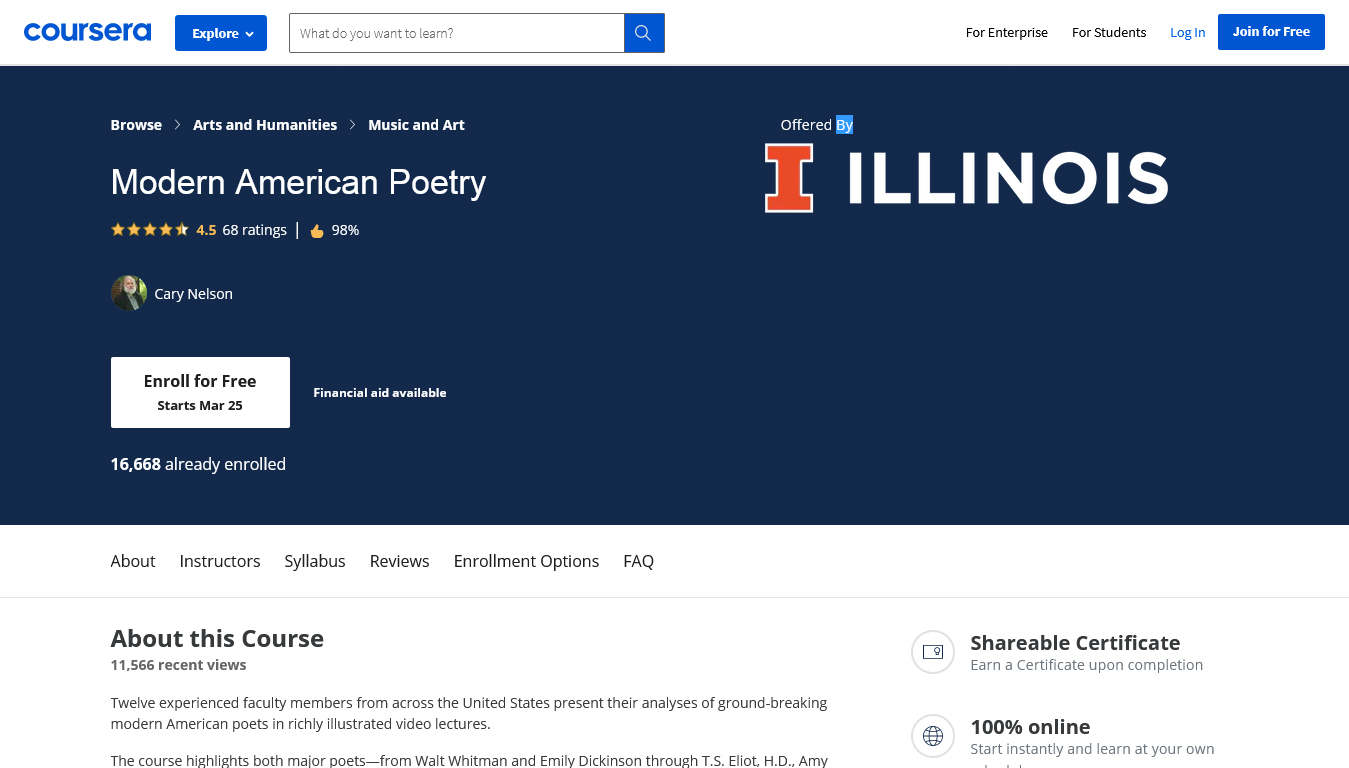Image resolution: width=1349 pixels, height=768 pixels.
Task: Click the magnifying glass search button
Action: pos(644,33)
